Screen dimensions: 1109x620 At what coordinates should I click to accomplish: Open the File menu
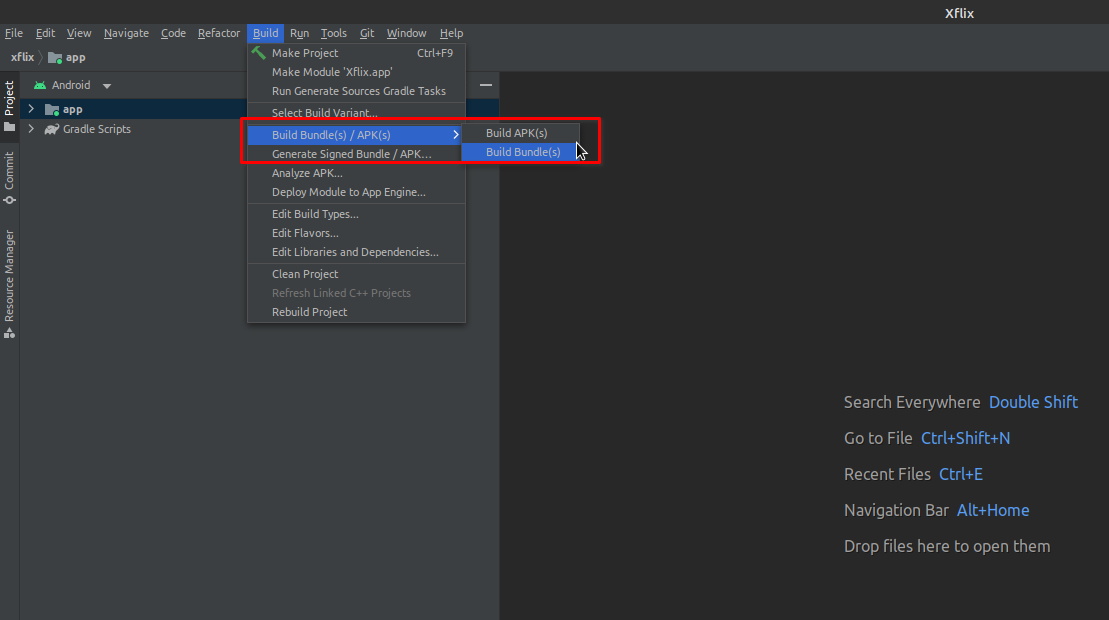pyautogui.click(x=13, y=33)
